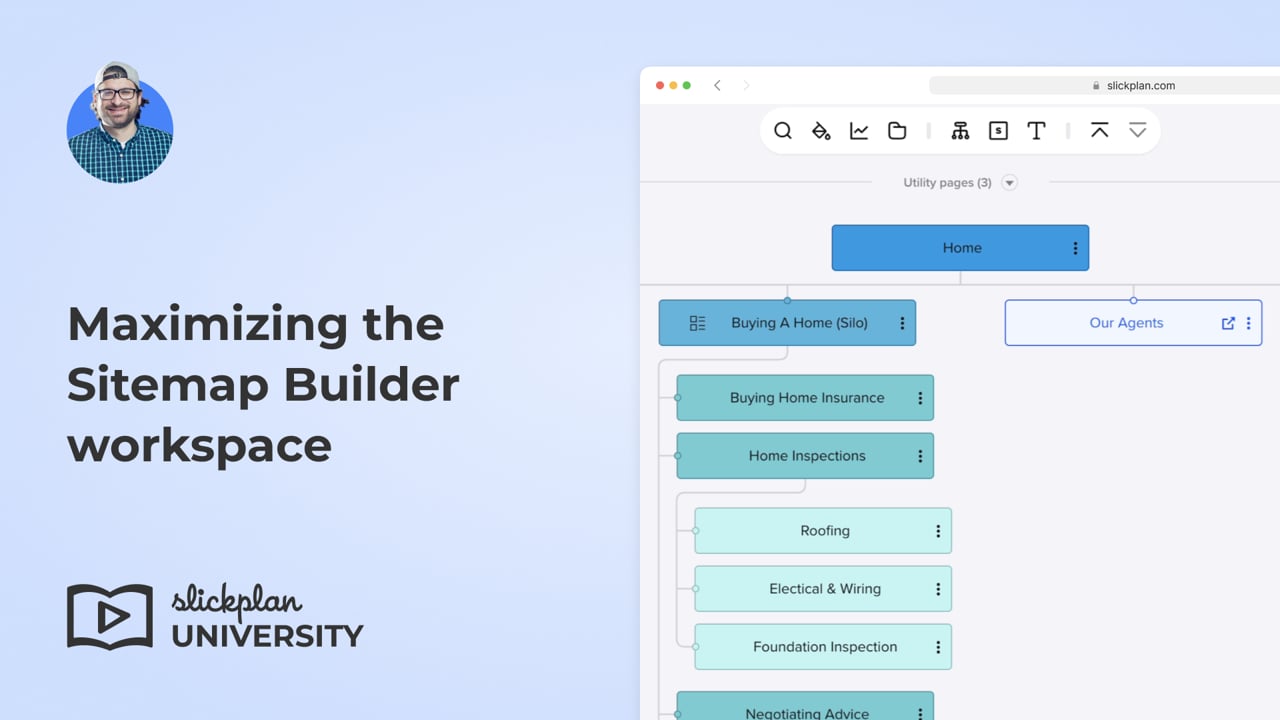The image size is (1280, 720).
Task: Click the connector dot left of Home Inspections
Action: [x=677, y=456]
